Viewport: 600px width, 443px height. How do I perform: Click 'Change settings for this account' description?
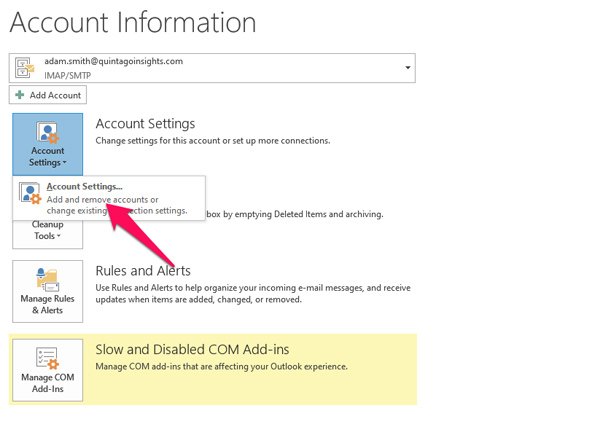pos(213,141)
